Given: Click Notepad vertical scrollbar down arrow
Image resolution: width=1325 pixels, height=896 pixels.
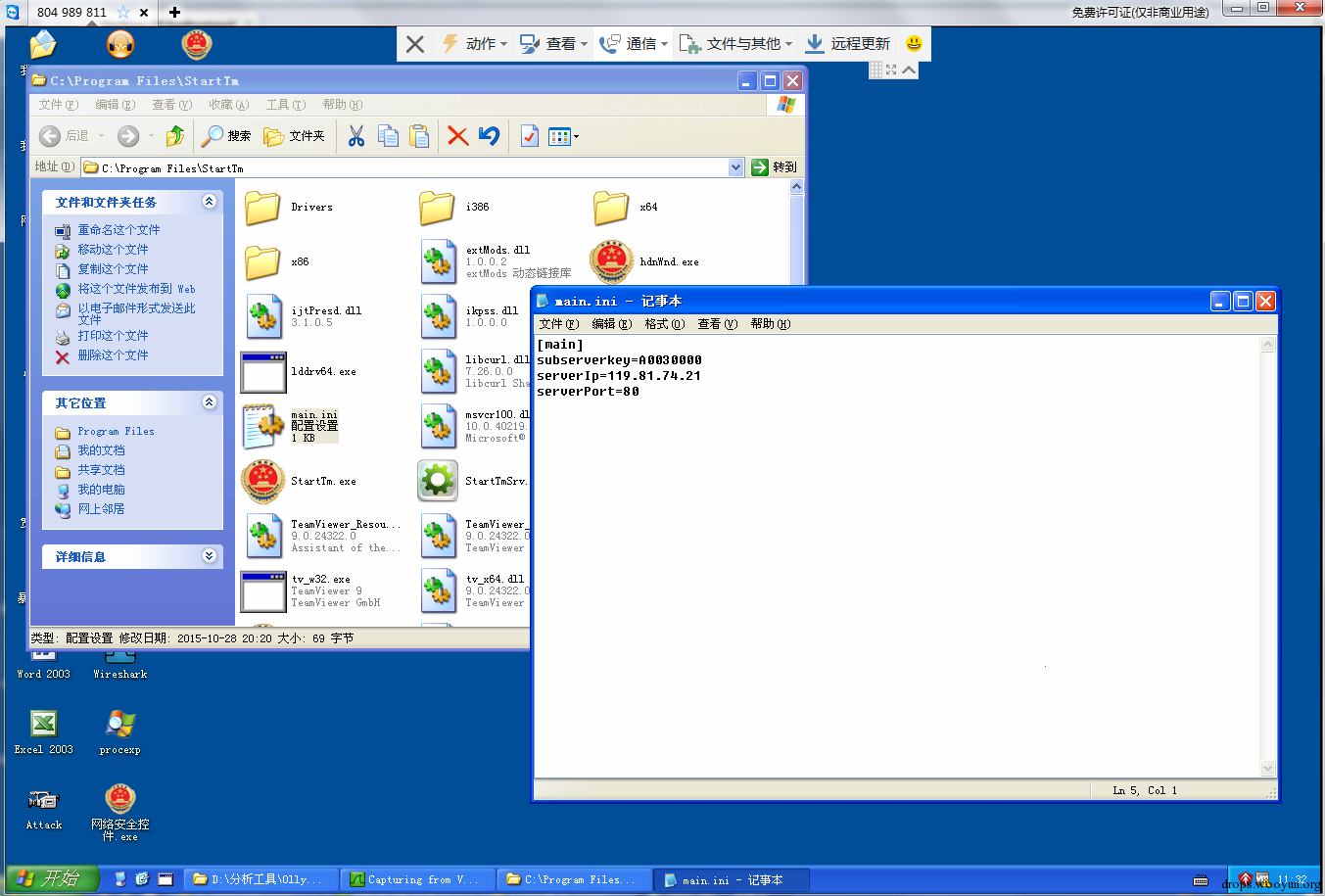Looking at the screenshot, I should [x=1268, y=769].
